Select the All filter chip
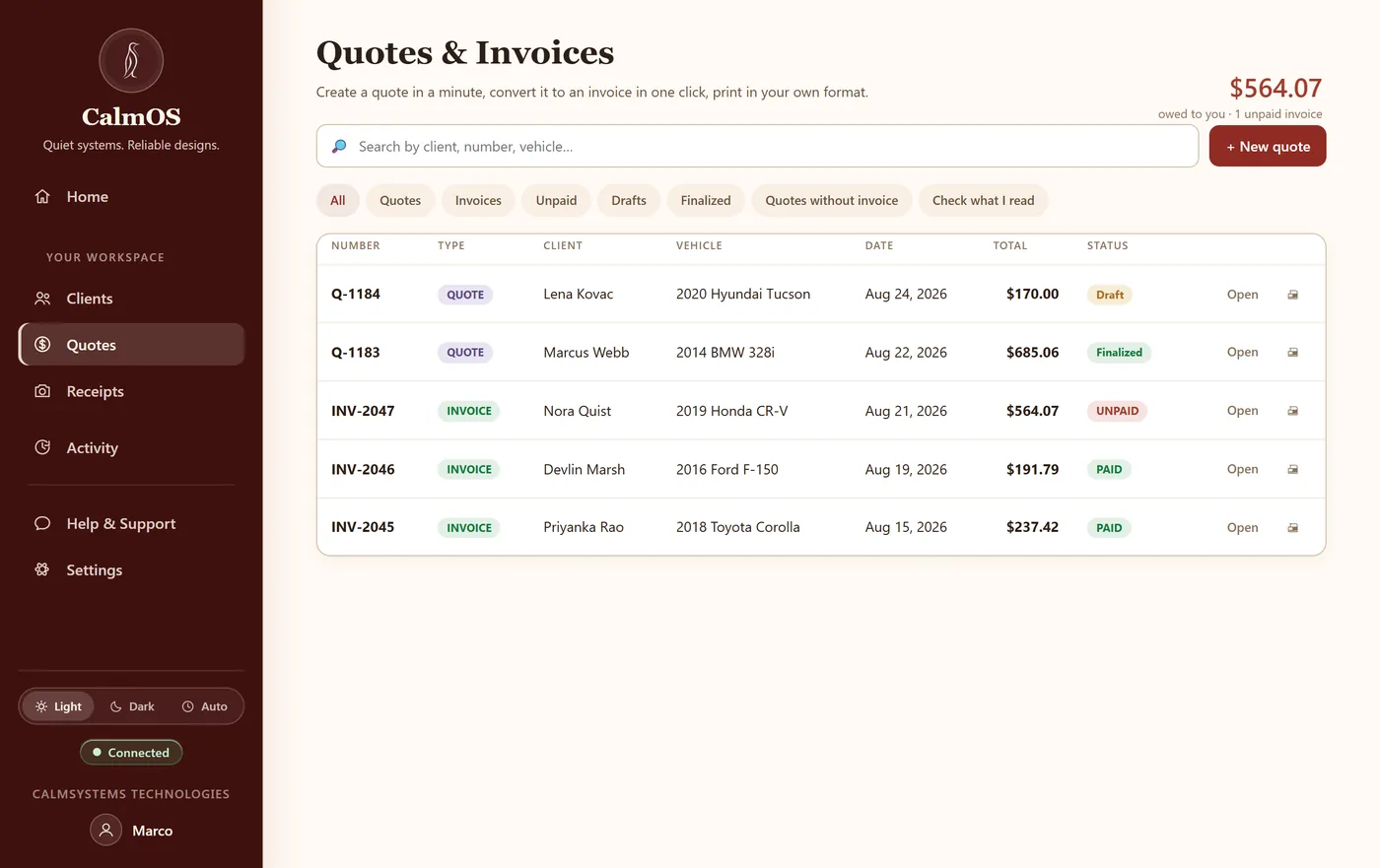 338,200
